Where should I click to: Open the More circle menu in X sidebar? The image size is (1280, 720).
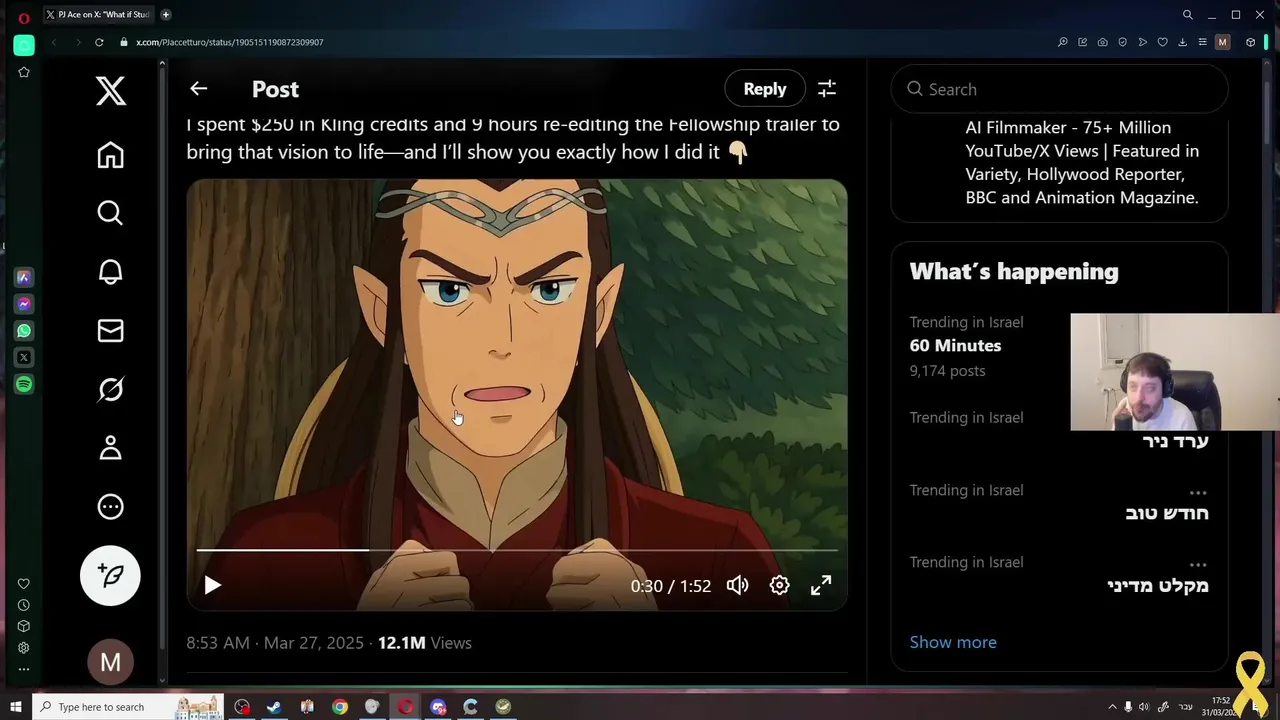(111, 507)
